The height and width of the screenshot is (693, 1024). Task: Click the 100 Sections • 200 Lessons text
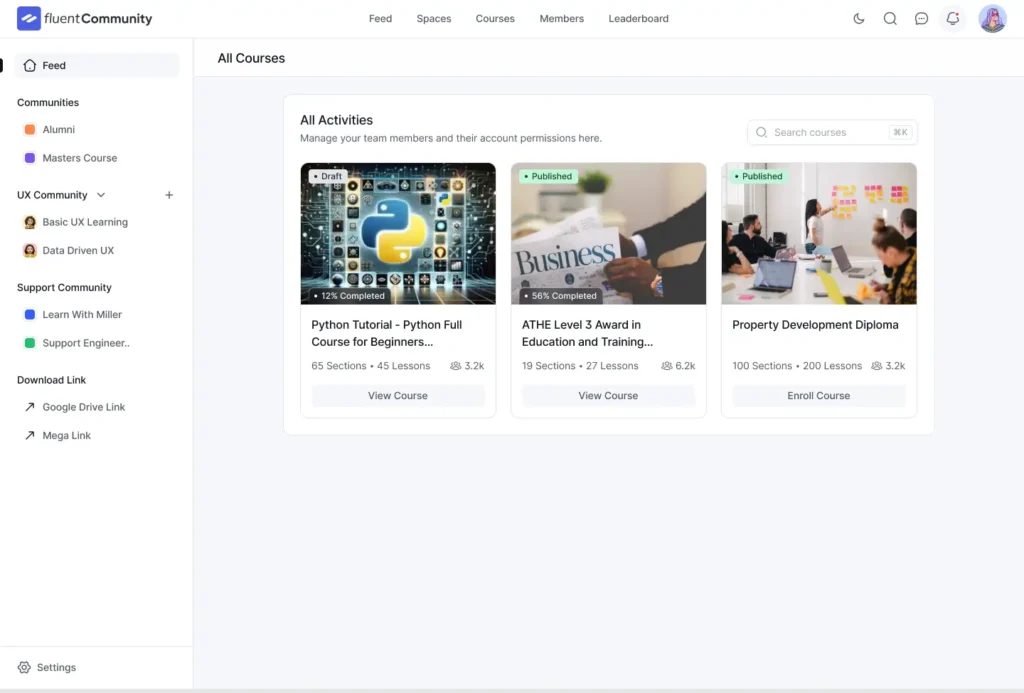797,366
